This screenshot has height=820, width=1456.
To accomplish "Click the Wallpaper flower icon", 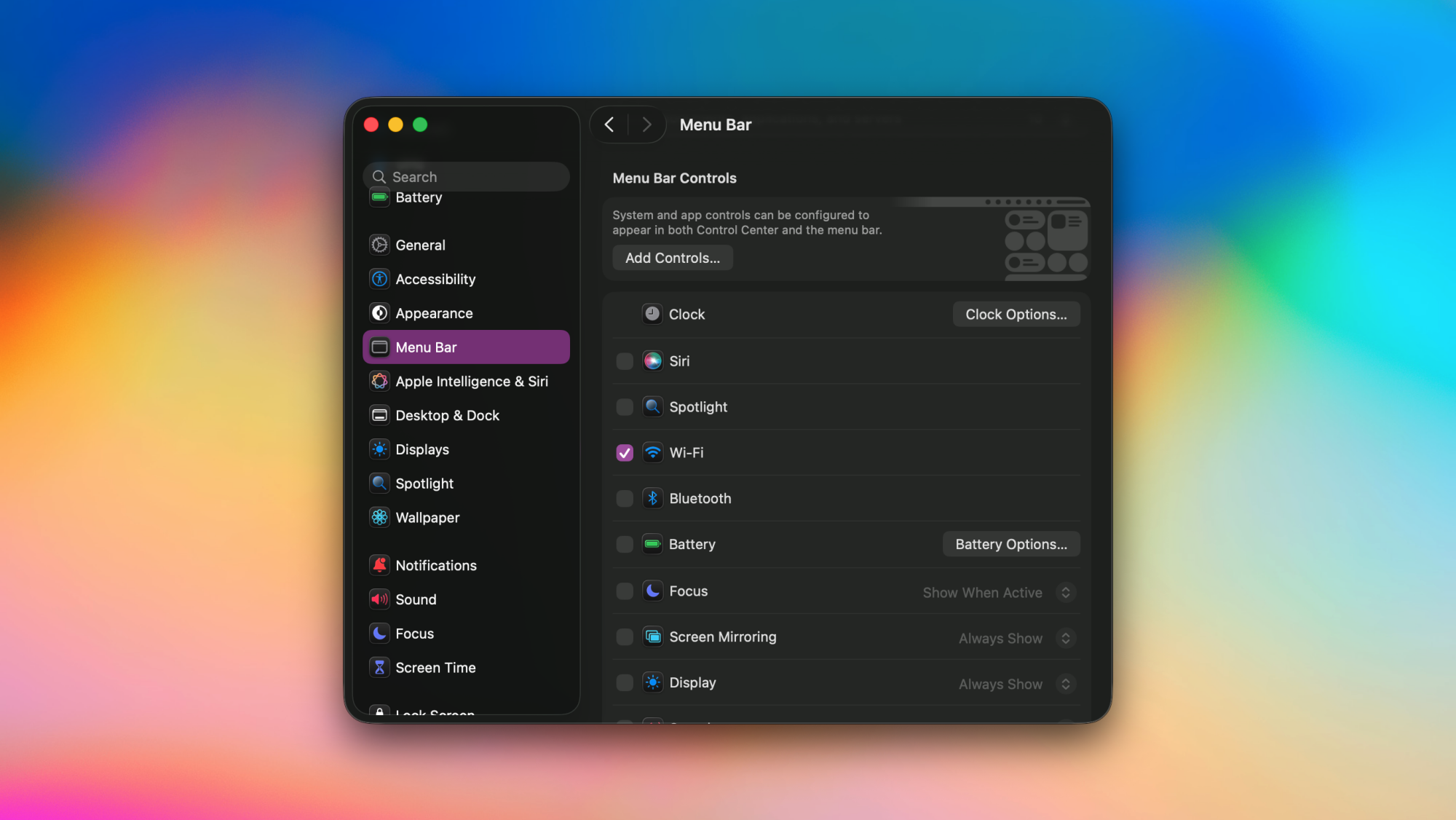I will pos(379,517).
